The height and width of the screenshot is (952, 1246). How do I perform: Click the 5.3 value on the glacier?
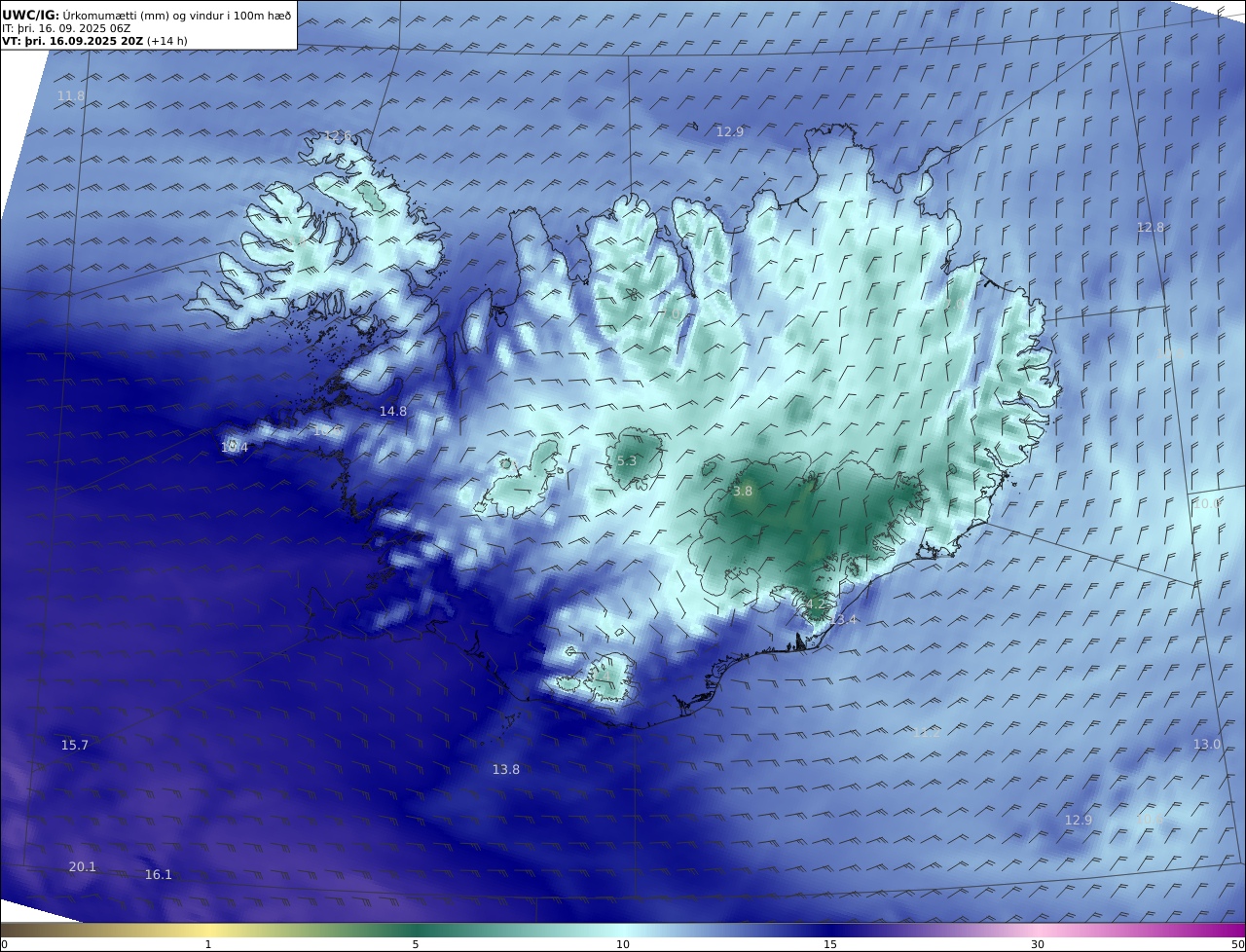[627, 461]
